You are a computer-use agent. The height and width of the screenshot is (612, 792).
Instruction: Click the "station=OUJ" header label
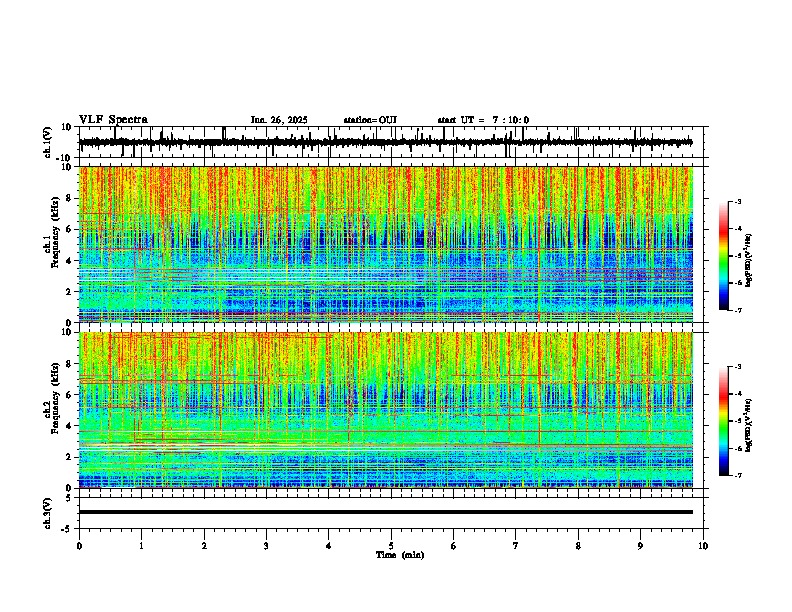pyautogui.click(x=370, y=120)
